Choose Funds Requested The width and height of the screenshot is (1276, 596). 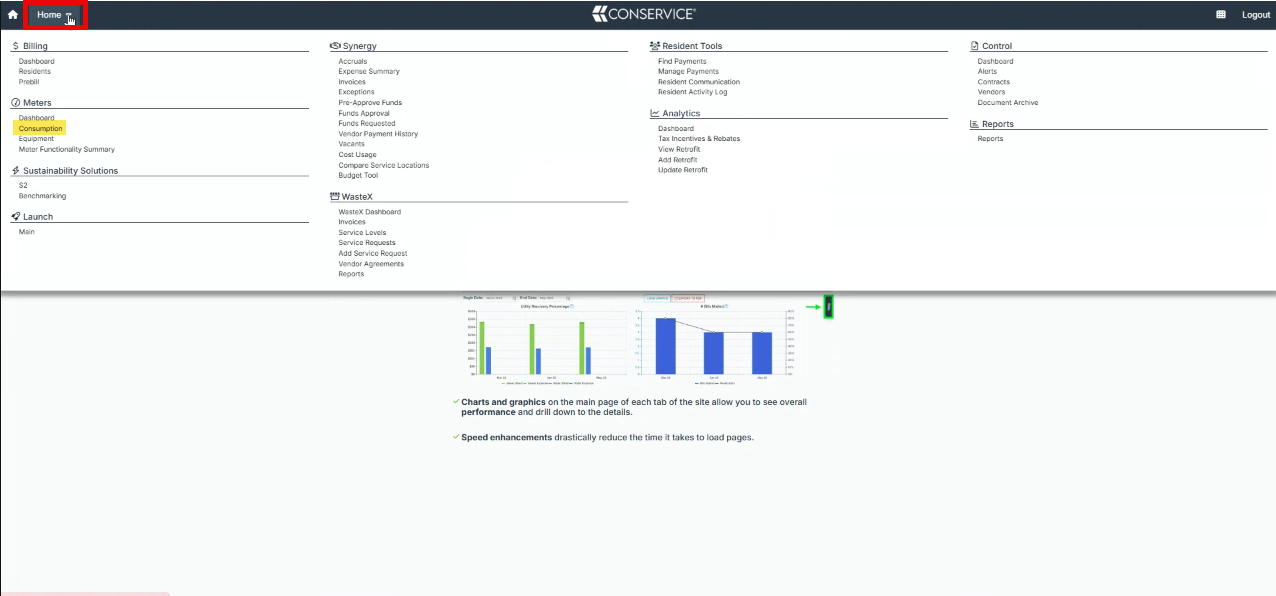coord(367,124)
